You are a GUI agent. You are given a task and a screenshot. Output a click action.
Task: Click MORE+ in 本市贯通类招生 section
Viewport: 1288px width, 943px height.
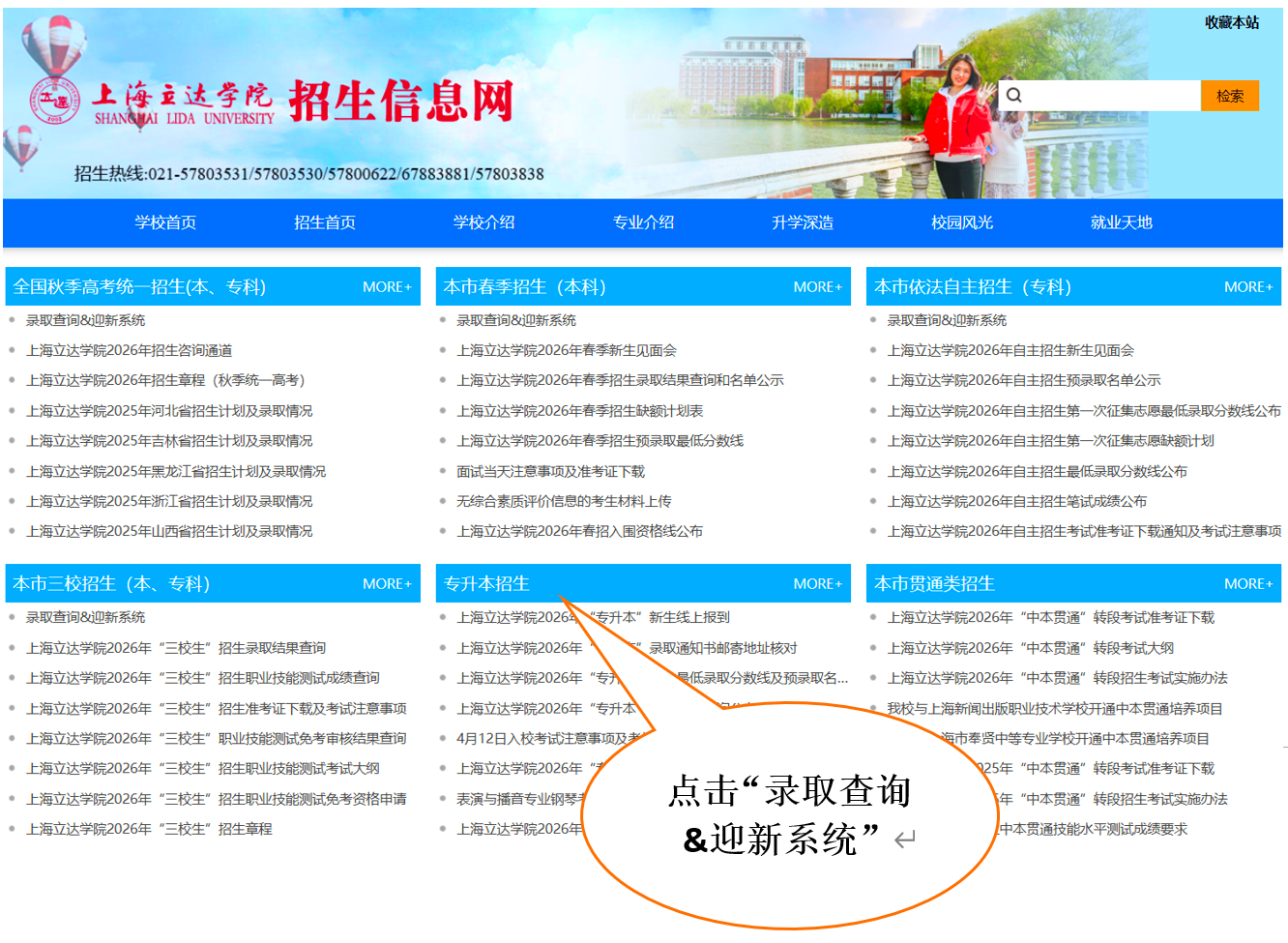pos(1248,584)
